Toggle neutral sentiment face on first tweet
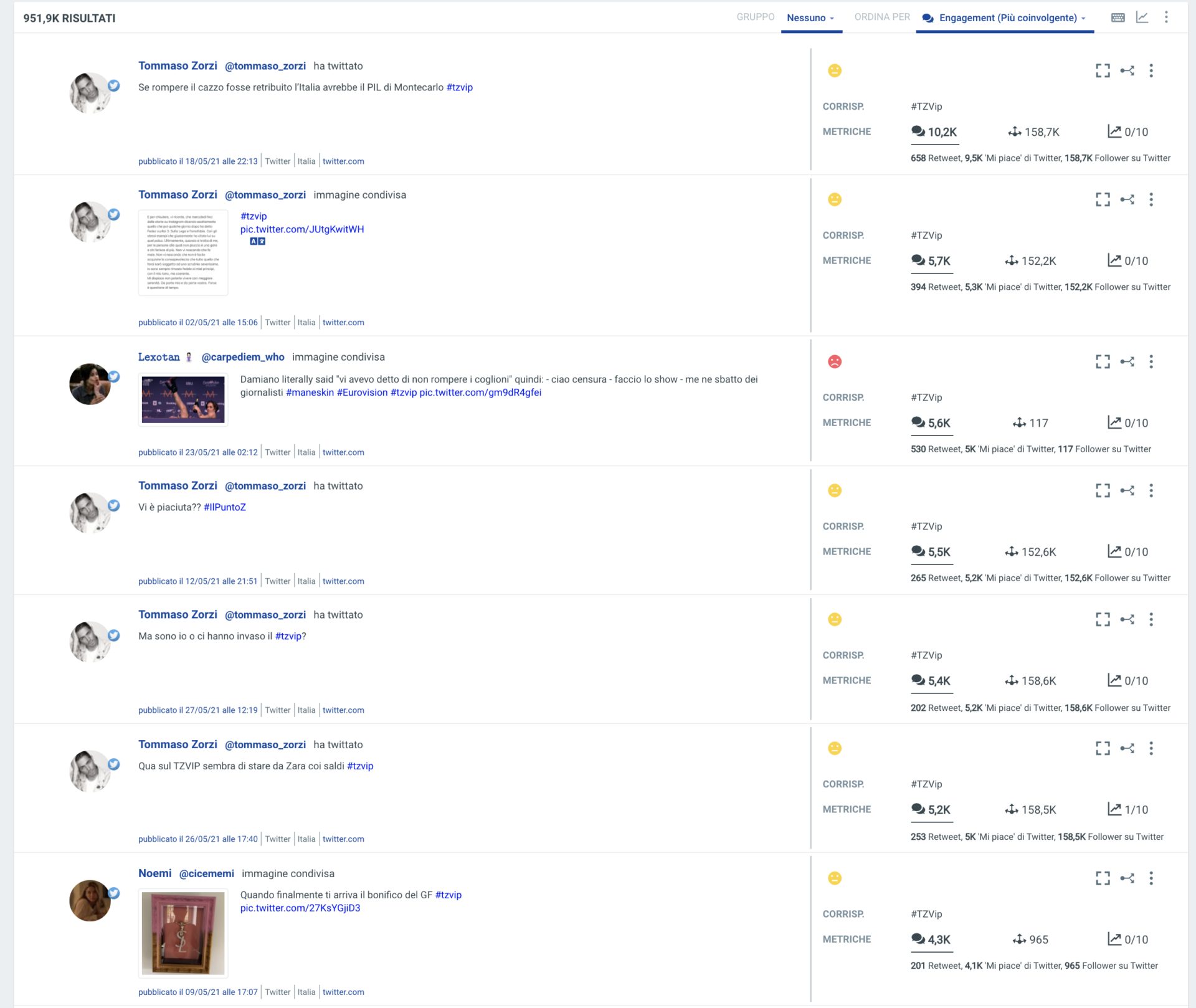The width and height of the screenshot is (1196, 1008). pyautogui.click(x=835, y=70)
